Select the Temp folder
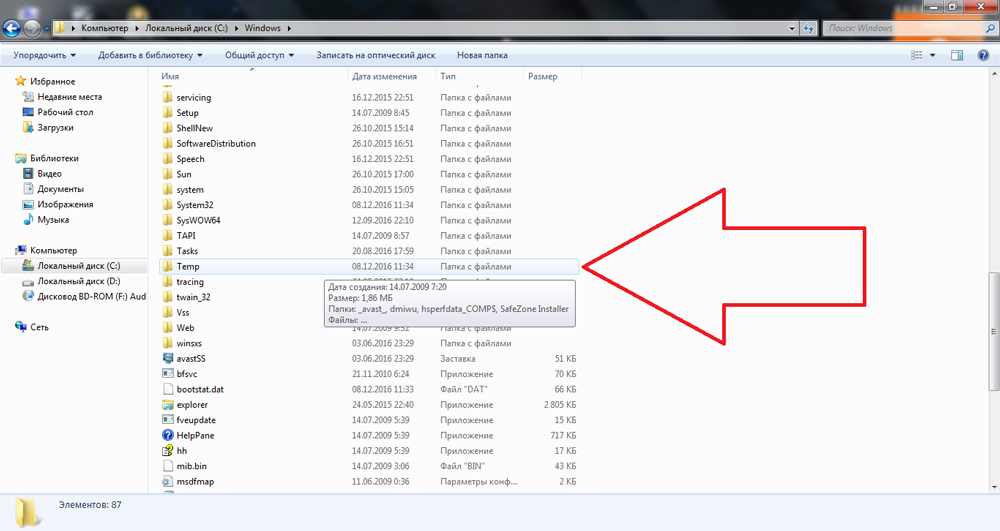The width and height of the screenshot is (1000, 531). point(188,267)
